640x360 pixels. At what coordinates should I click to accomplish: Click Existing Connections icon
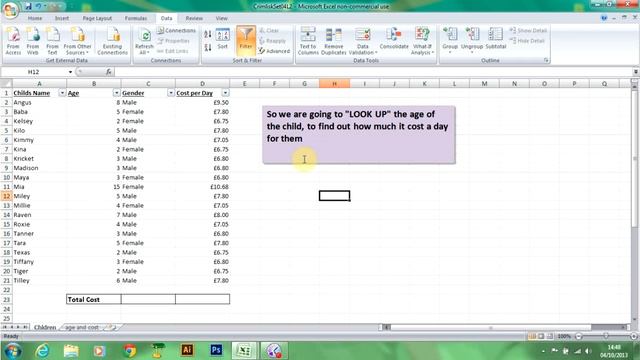click(x=113, y=40)
